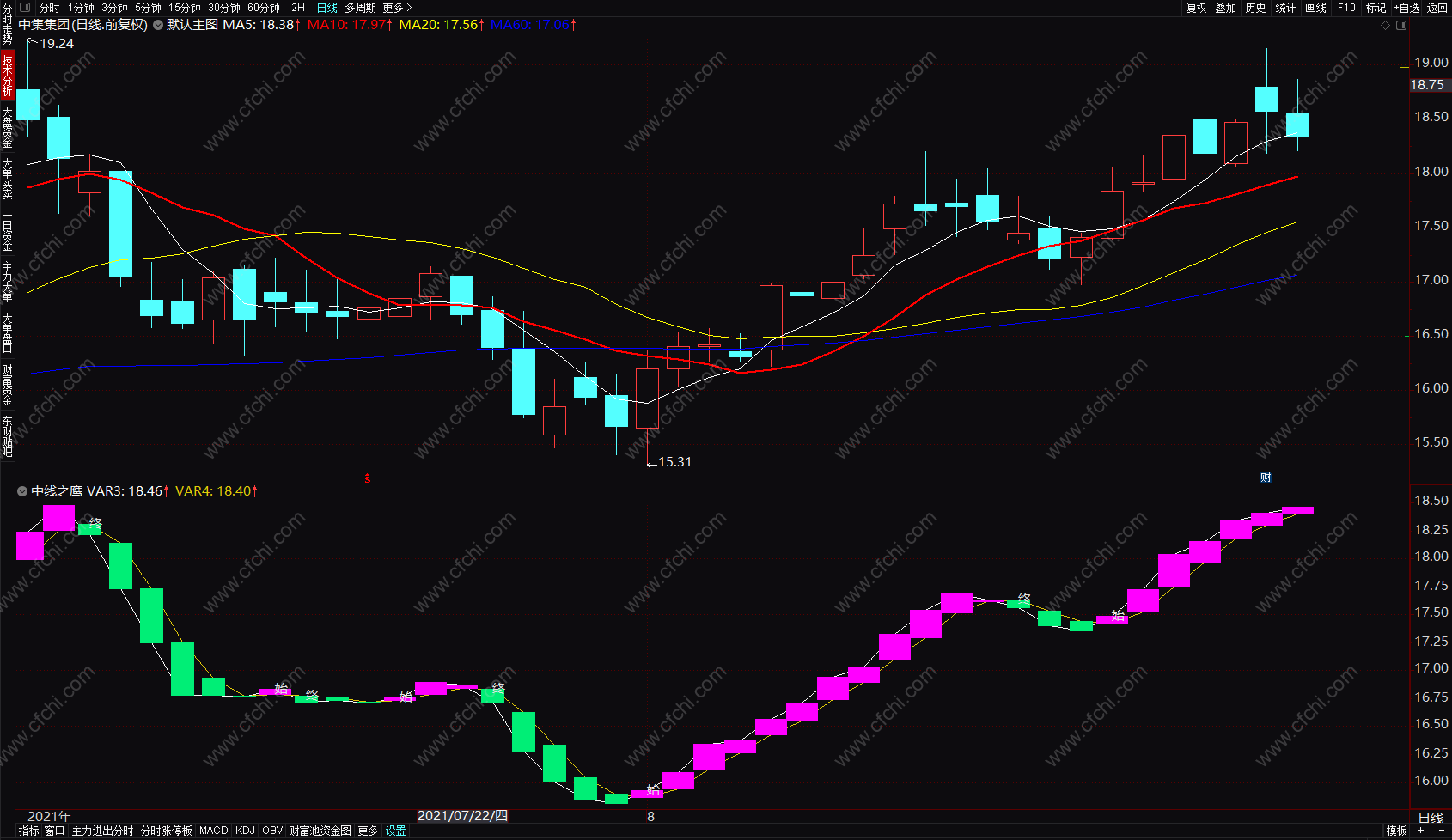Open 东财贴吧 in left sidebar
The height and width of the screenshot is (840, 1452).
click(x=7, y=436)
